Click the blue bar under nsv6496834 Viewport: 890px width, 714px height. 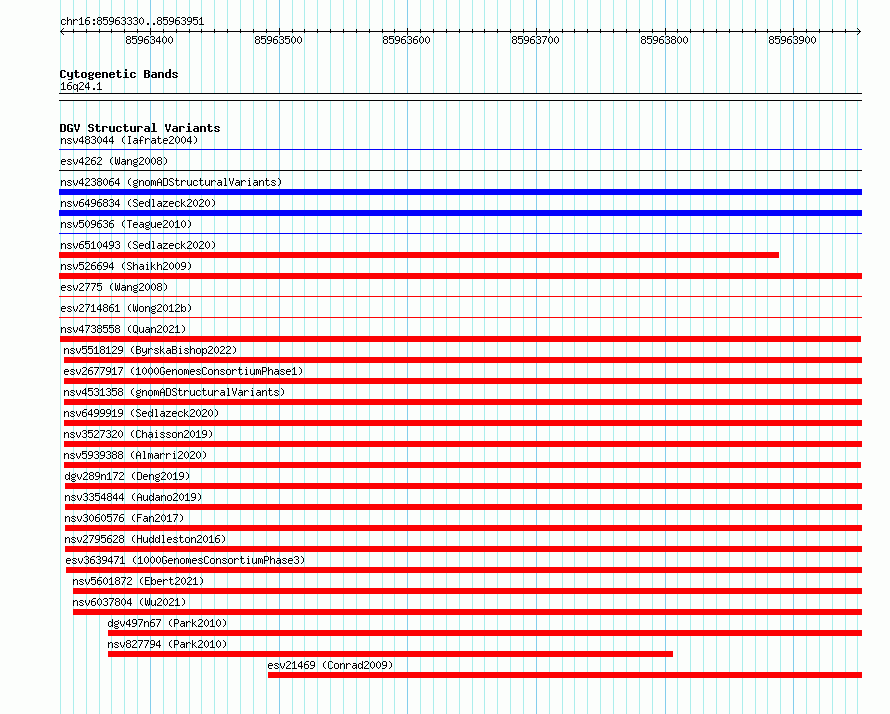tap(460, 213)
